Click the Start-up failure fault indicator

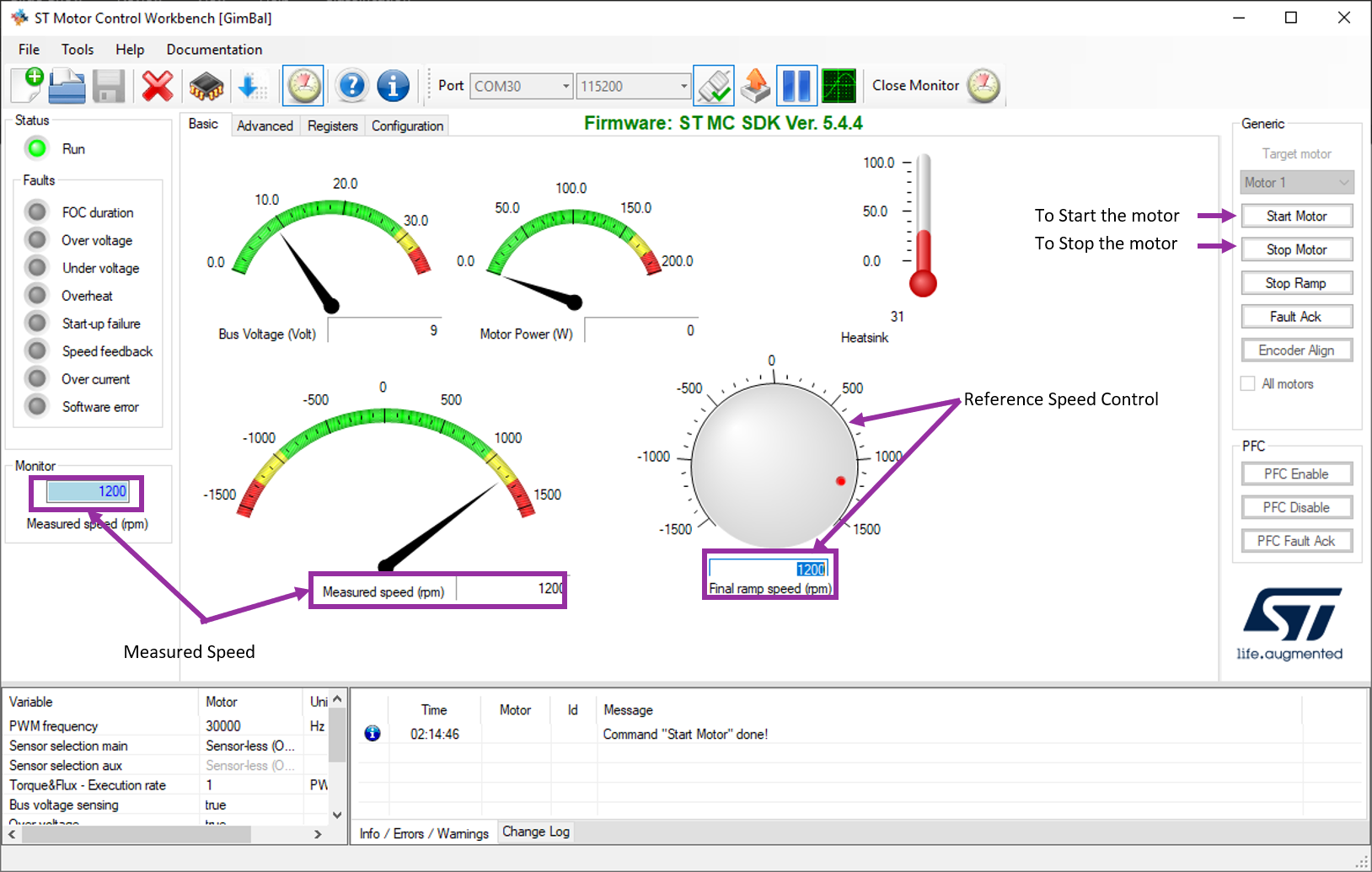36,323
